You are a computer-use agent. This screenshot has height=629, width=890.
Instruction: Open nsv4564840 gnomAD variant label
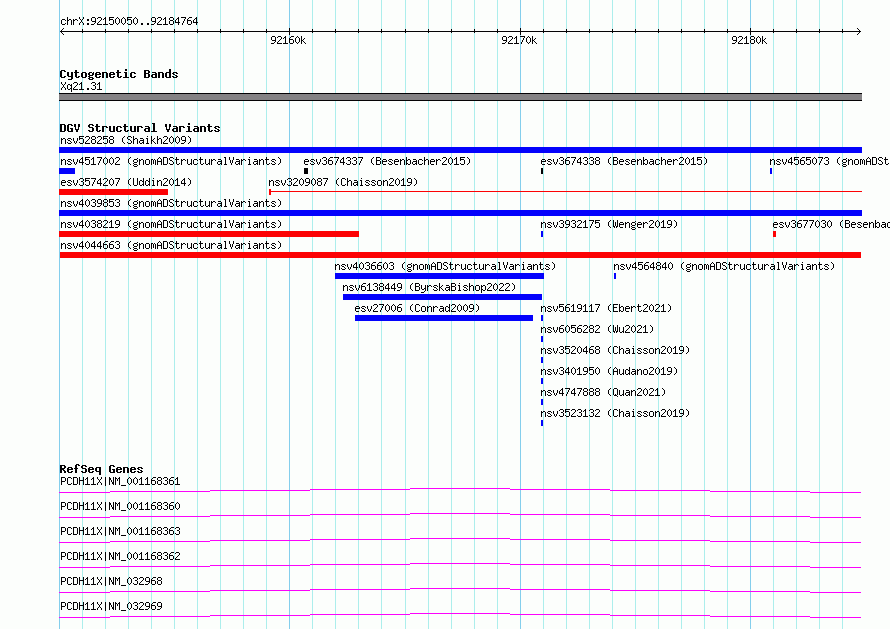click(x=724, y=266)
